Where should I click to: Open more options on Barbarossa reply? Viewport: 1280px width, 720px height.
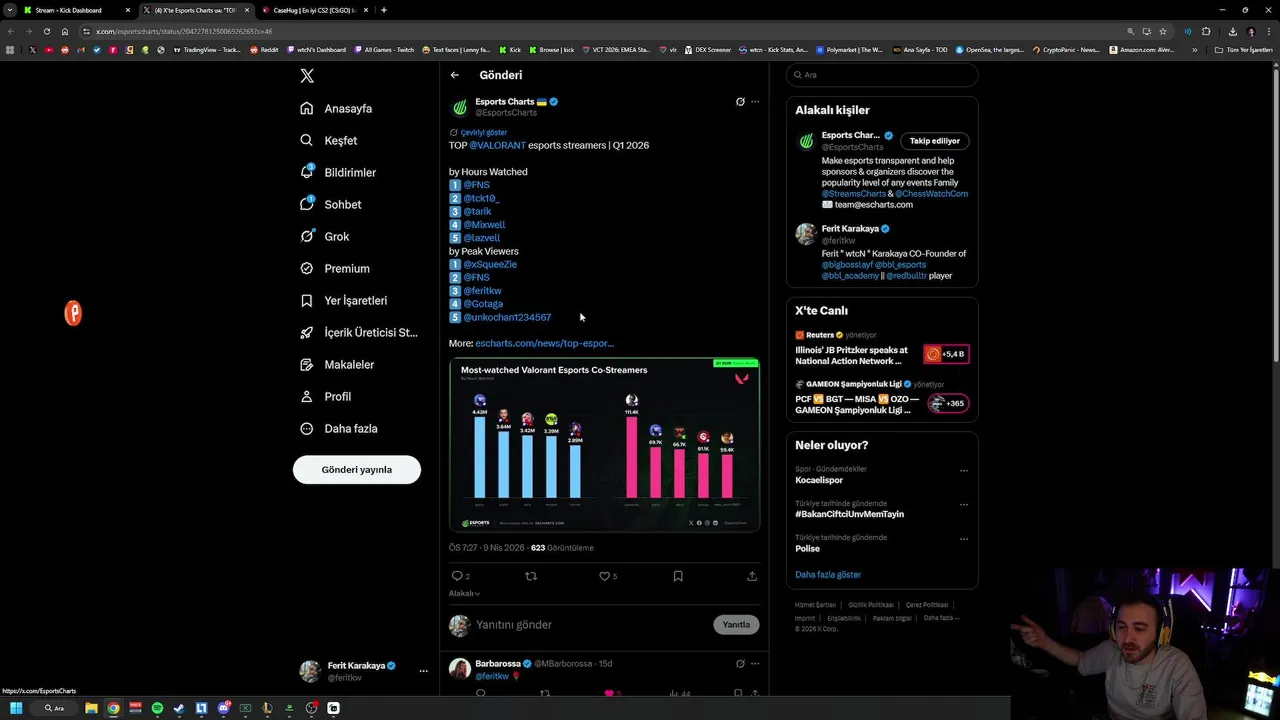pyautogui.click(x=755, y=663)
